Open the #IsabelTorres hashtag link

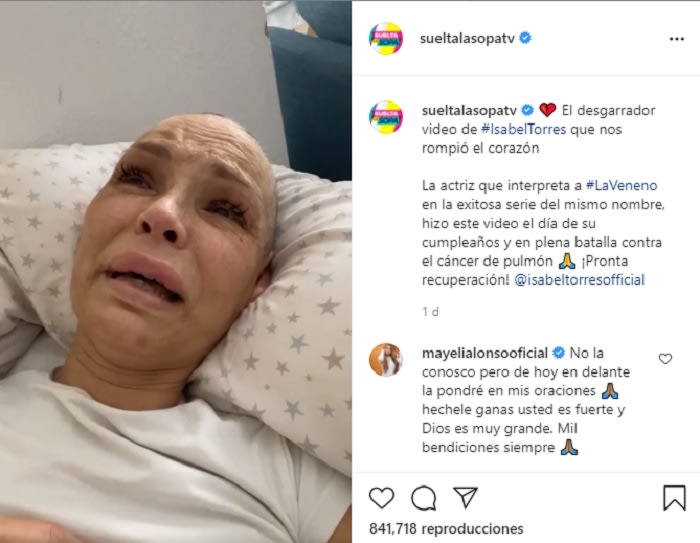pos(523,129)
